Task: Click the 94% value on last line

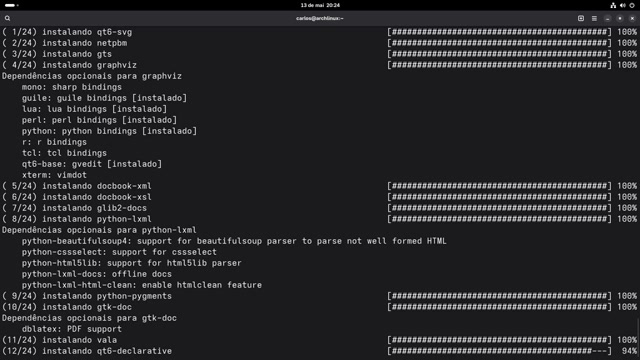Action: 630,351
